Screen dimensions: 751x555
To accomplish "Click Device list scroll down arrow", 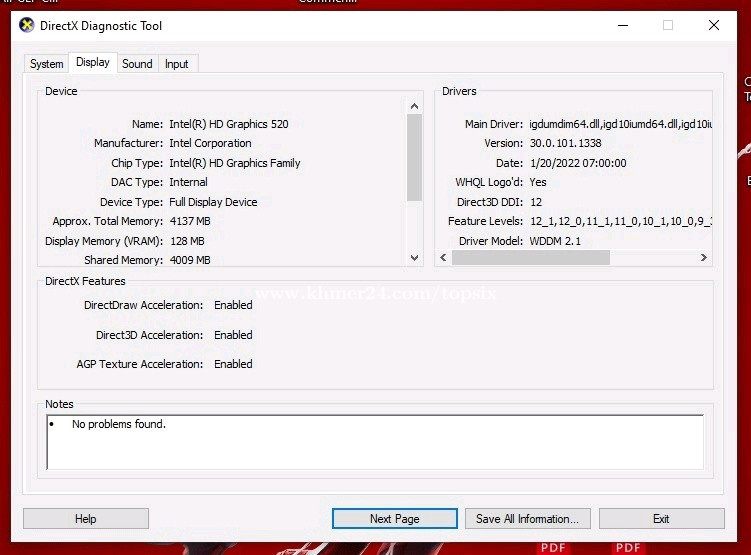I will click(414, 258).
